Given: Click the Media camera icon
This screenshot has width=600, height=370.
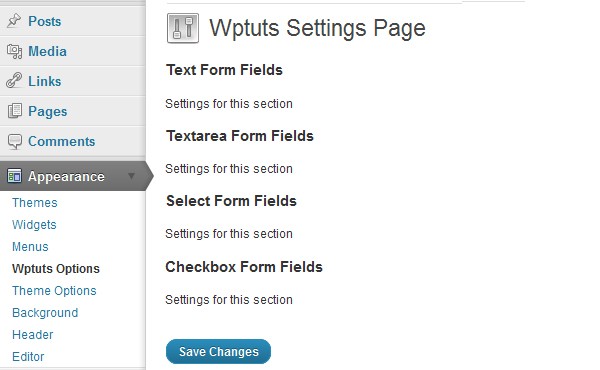Looking at the screenshot, I should [x=15, y=51].
